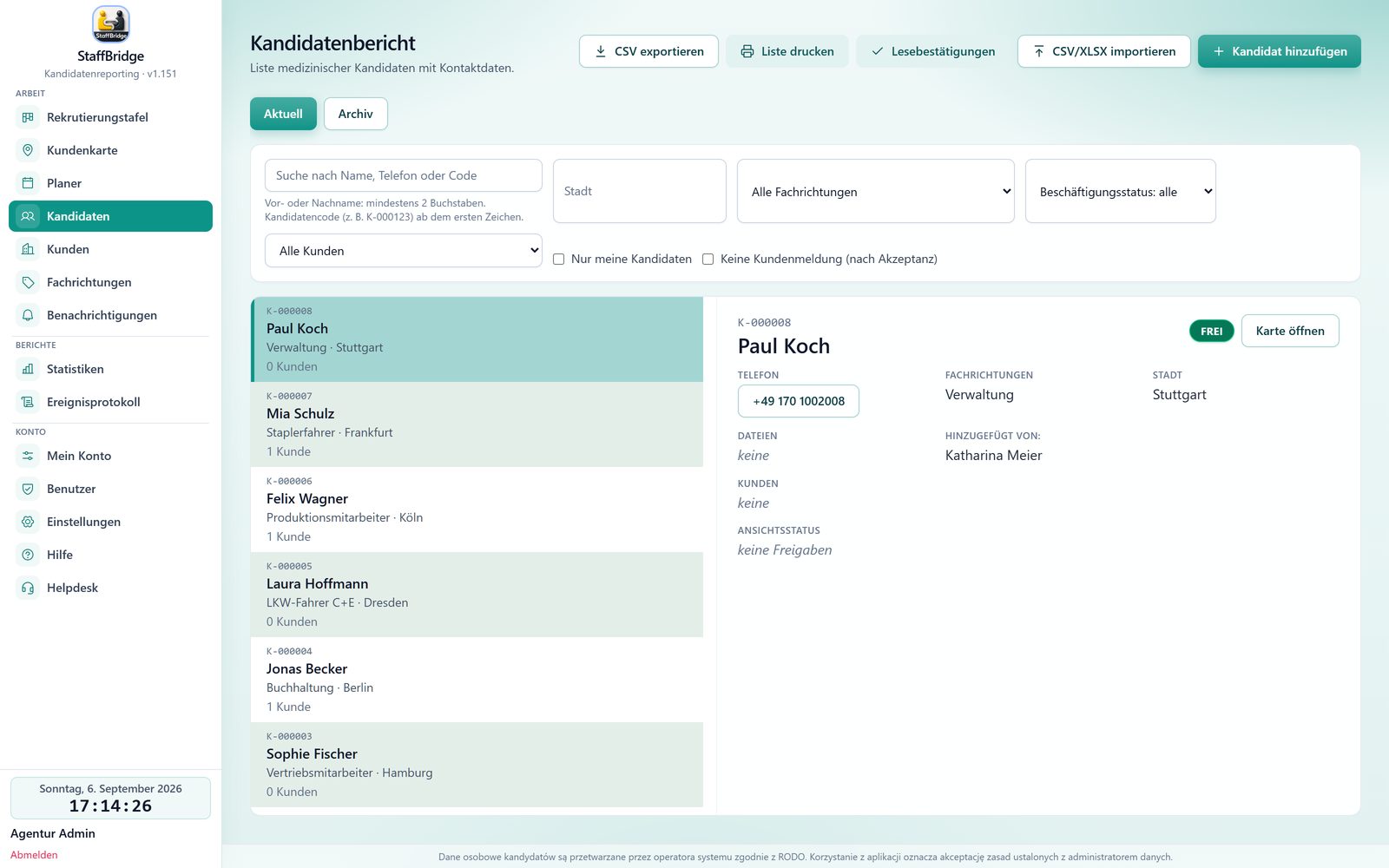
Task: Open the Statistiken menu item label
Action: pyautogui.click(x=76, y=369)
